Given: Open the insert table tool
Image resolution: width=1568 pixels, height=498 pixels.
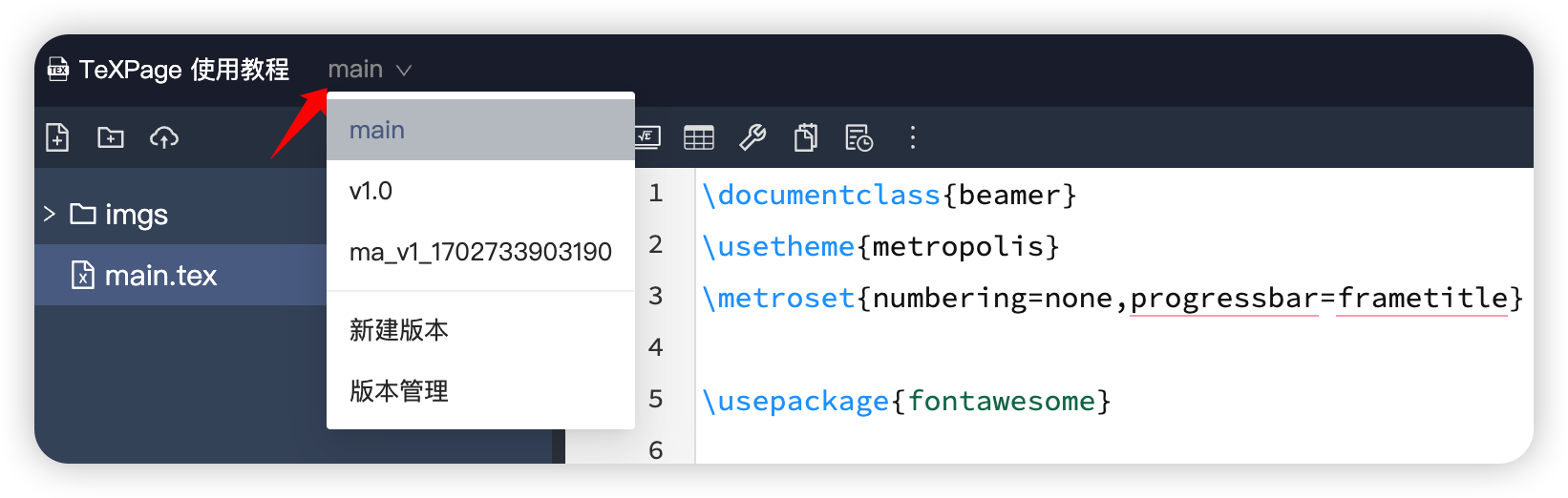Looking at the screenshot, I should 699,138.
